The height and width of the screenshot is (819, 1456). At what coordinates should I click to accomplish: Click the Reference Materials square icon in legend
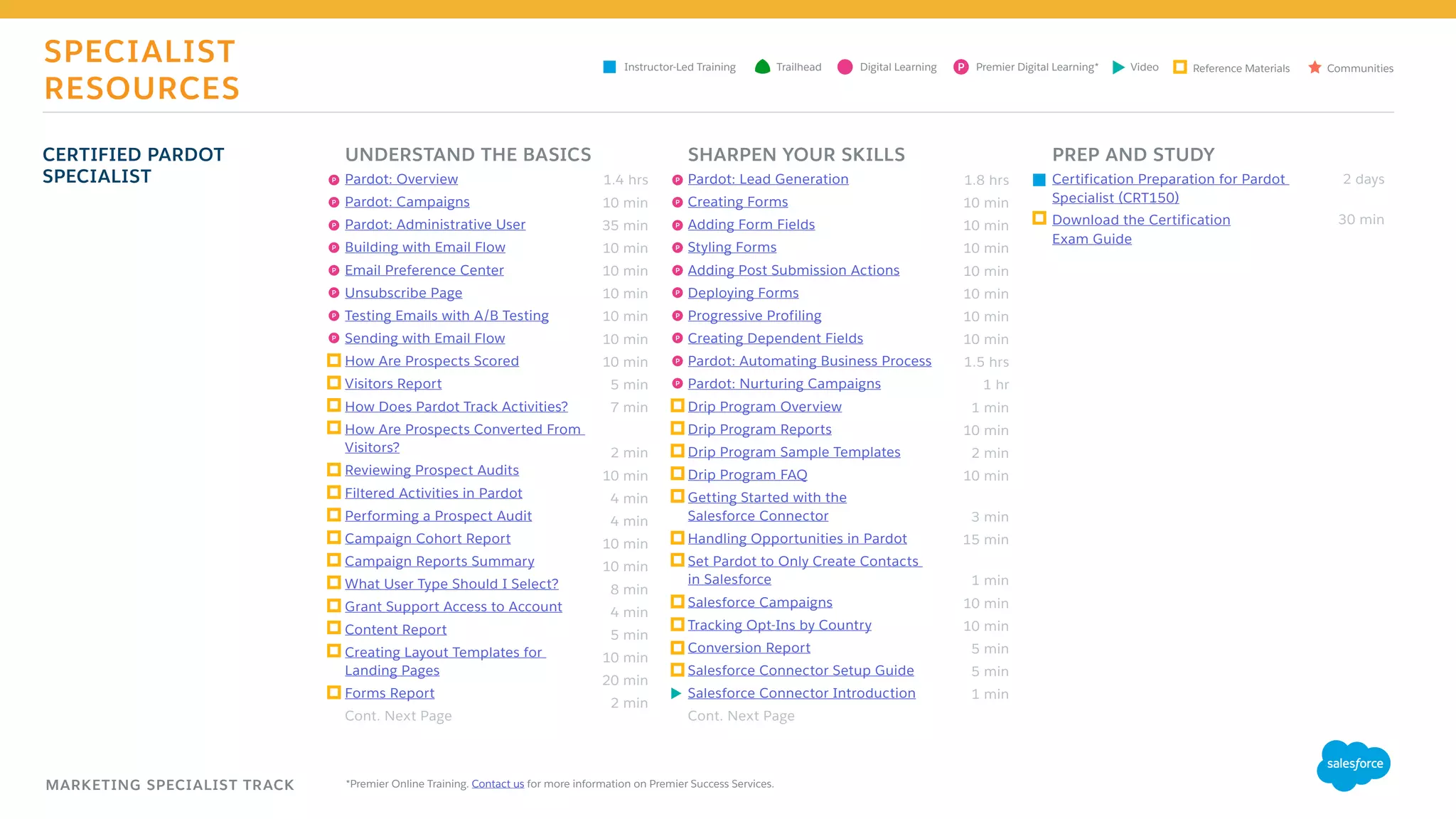click(1180, 67)
